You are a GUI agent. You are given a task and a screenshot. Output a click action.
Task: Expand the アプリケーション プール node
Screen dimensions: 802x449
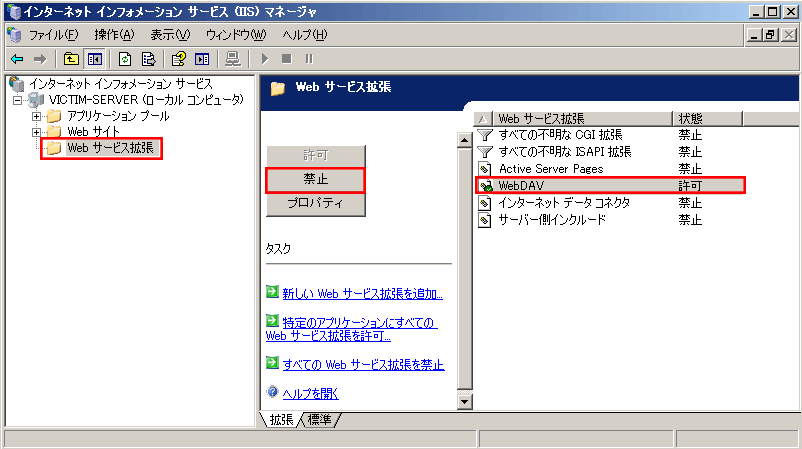[x=36, y=116]
